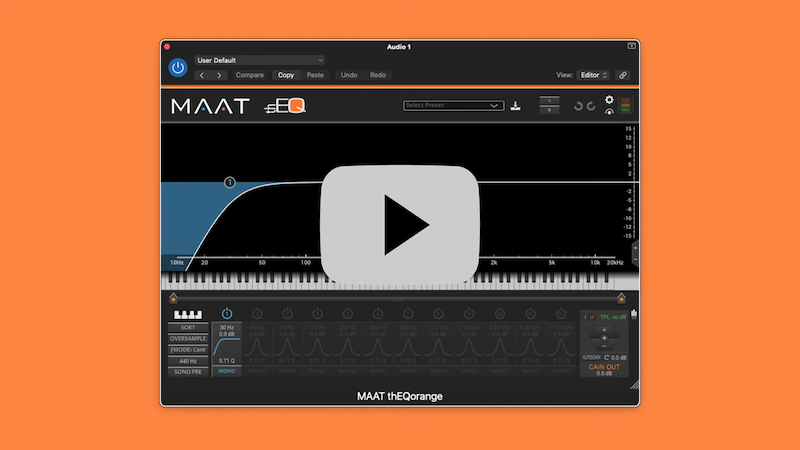This screenshot has width=800, height=450.
Task: Click the 0.71 Q value of band 1
Action: click(x=227, y=361)
